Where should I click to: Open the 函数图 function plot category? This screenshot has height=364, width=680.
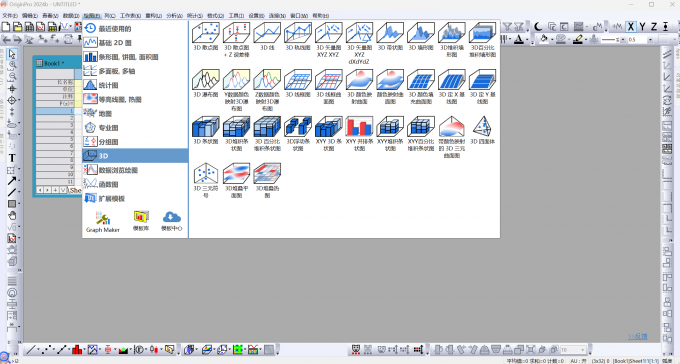click(x=135, y=184)
